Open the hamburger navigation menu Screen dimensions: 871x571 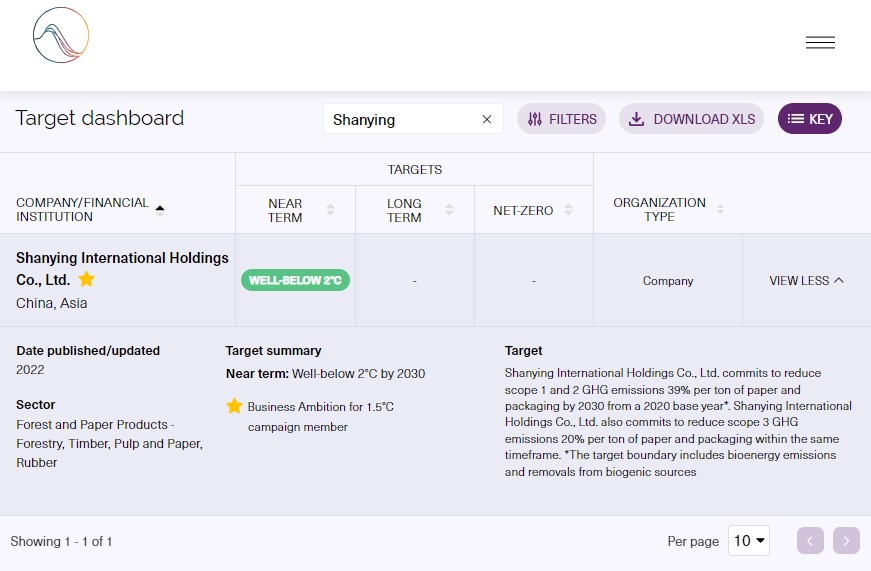click(x=820, y=42)
